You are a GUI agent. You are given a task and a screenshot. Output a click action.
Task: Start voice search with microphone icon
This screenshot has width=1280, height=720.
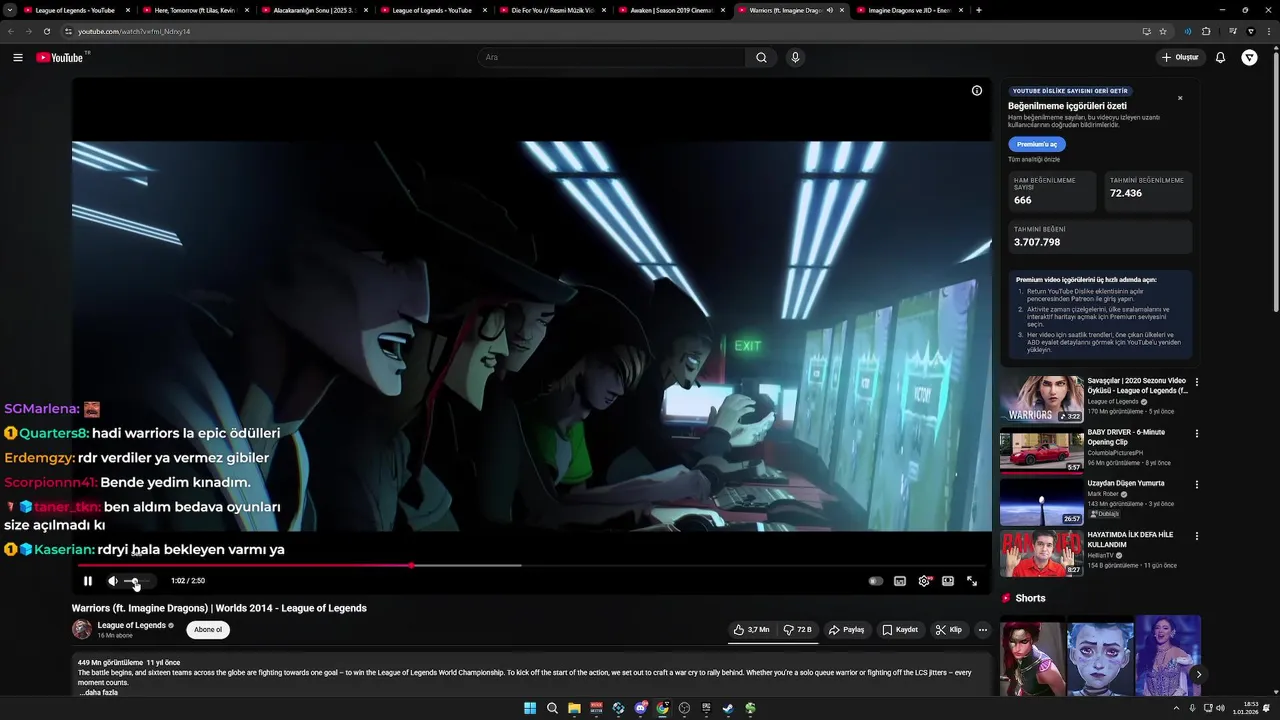[x=795, y=58]
